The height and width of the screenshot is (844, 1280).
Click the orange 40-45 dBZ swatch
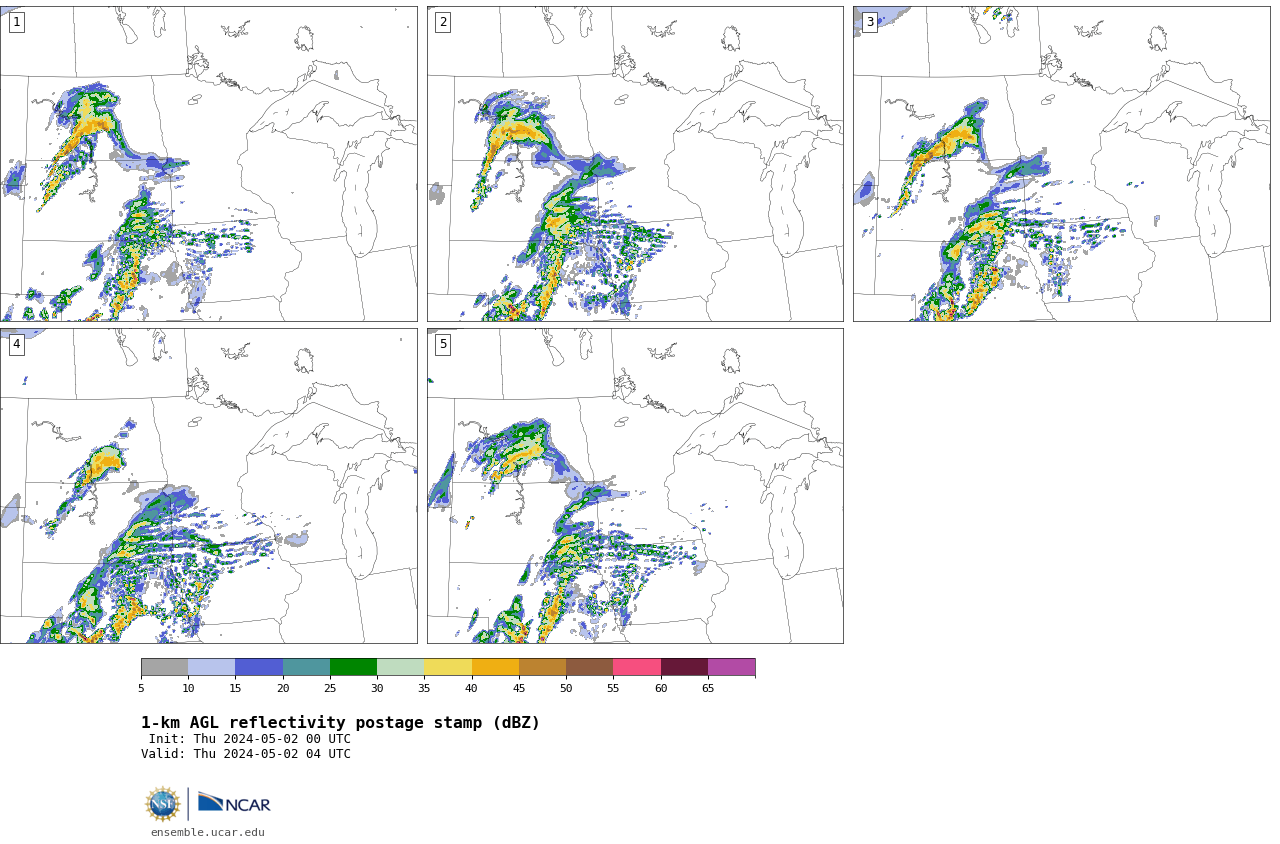[x=495, y=667]
